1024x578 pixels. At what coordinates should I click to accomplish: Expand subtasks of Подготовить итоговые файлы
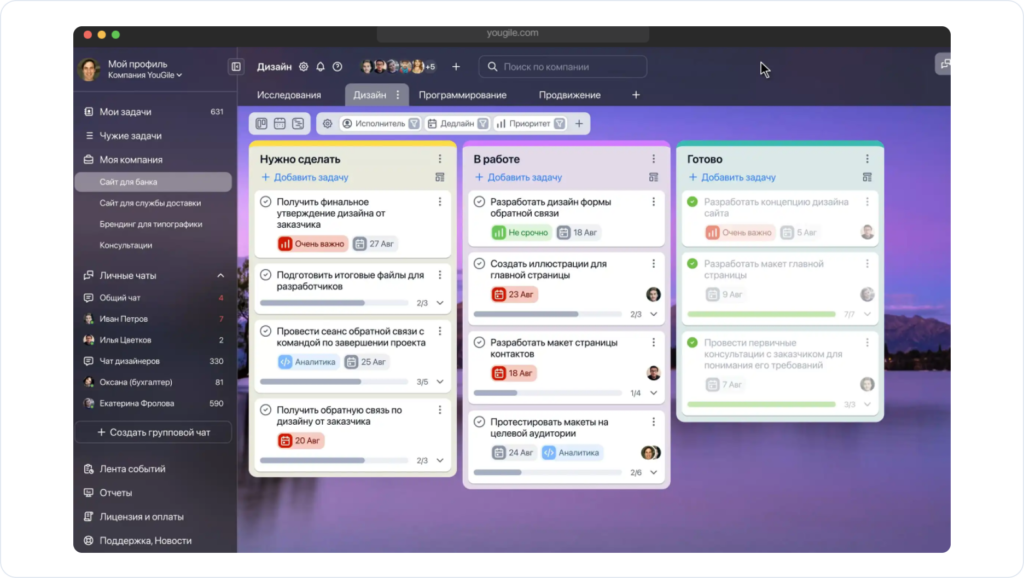[x=440, y=303]
